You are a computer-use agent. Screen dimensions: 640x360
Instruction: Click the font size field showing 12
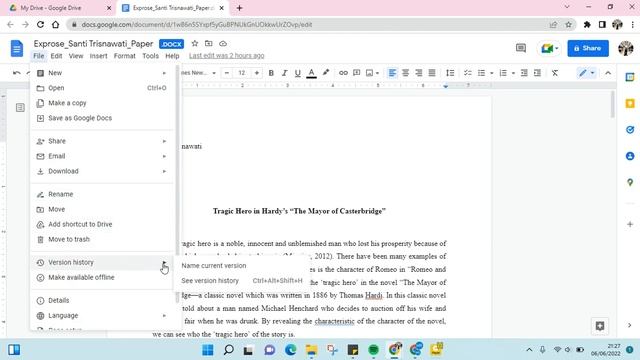(242, 73)
